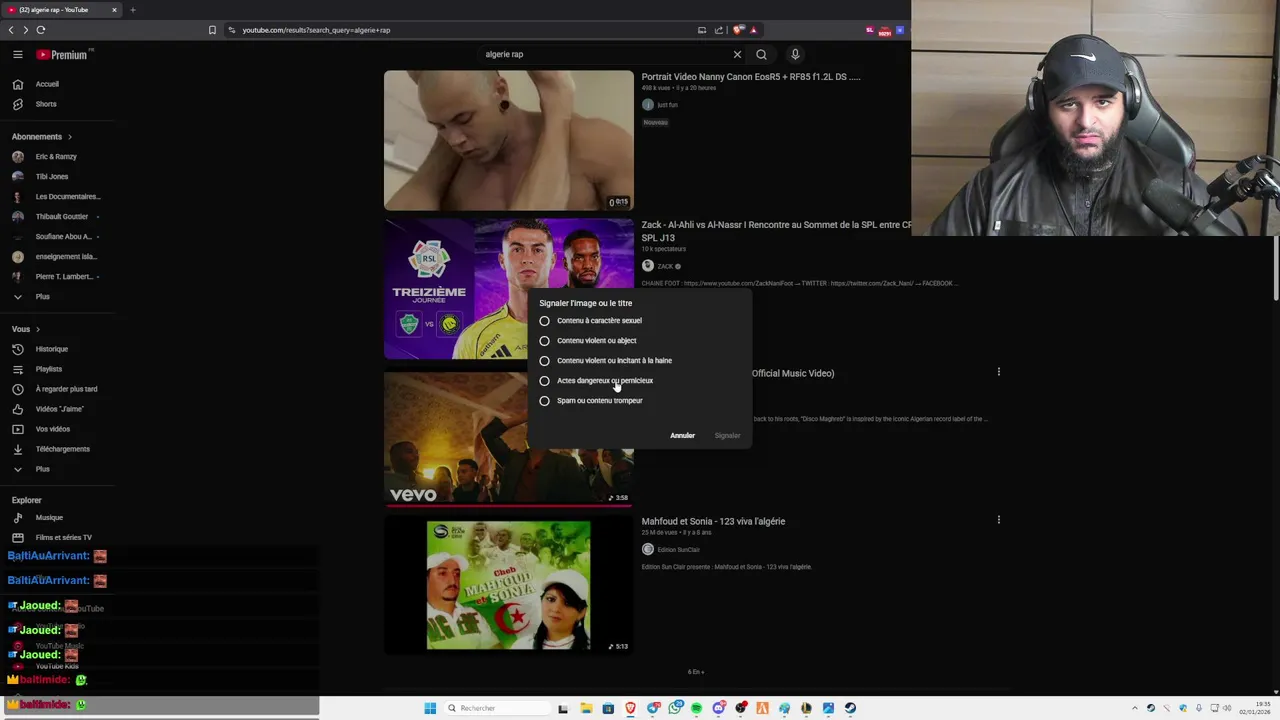Click the browser address bar URL
The image size is (1280, 720).
(x=316, y=30)
